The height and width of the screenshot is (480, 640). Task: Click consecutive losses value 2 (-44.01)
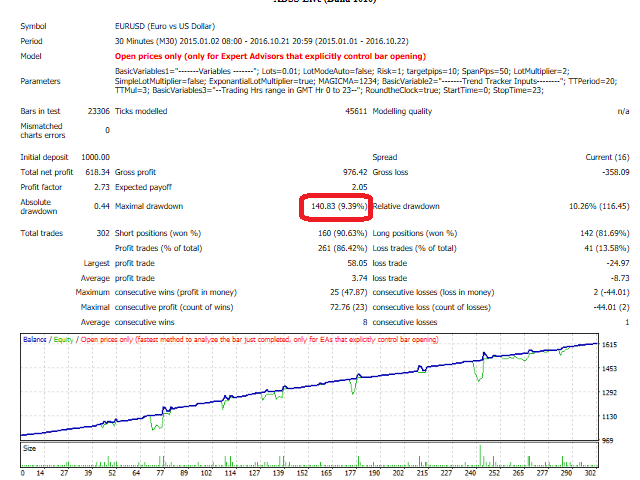(611, 292)
